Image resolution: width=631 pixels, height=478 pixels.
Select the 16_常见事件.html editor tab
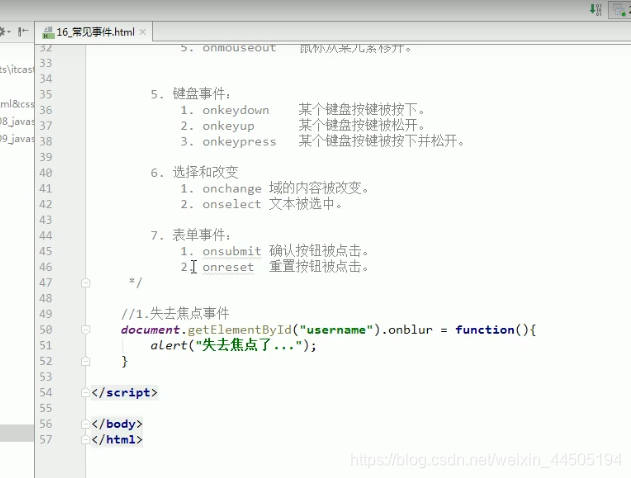click(95, 32)
